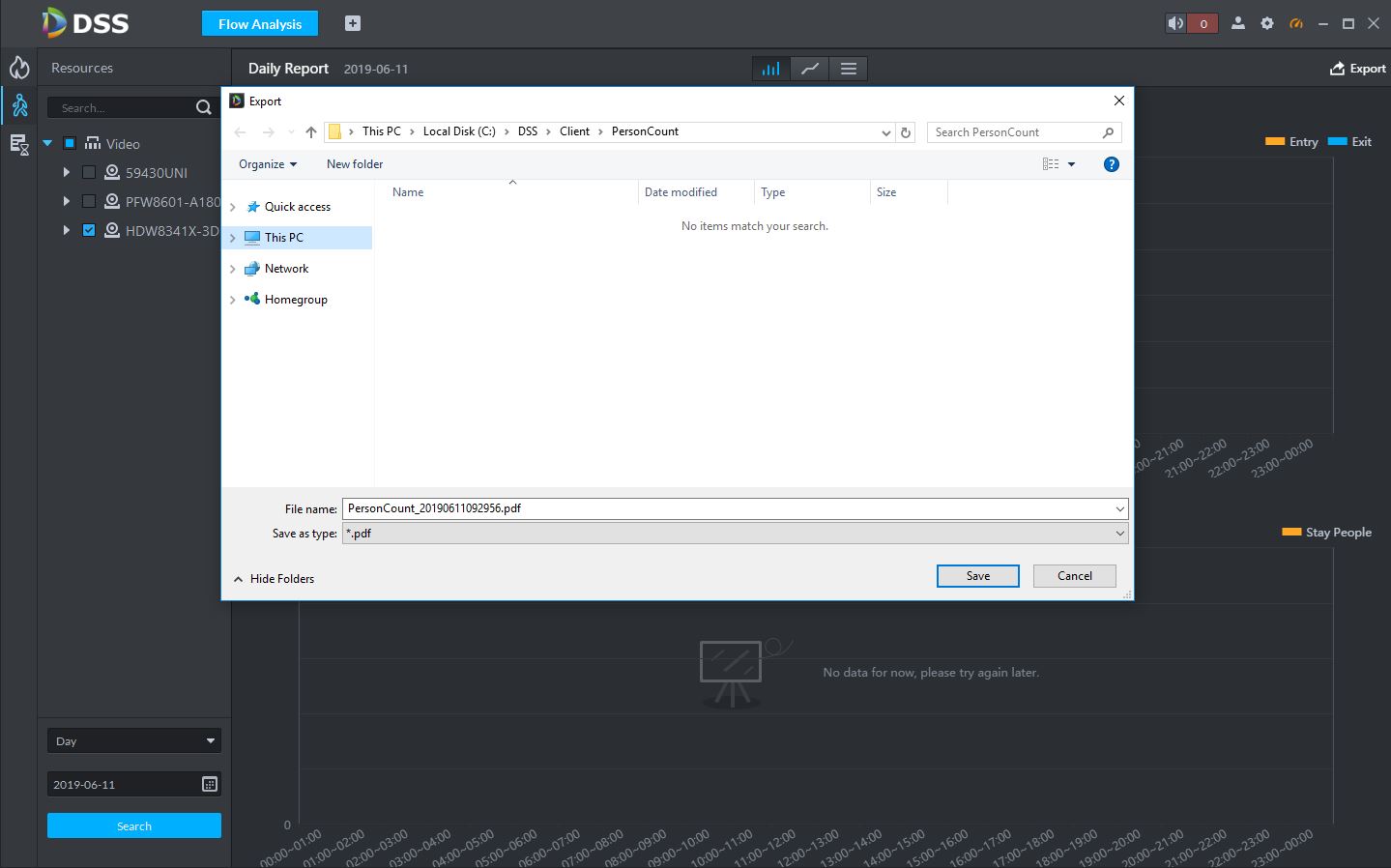
Task: Expand Quick access in navigation pane
Action: pyautogui.click(x=233, y=207)
